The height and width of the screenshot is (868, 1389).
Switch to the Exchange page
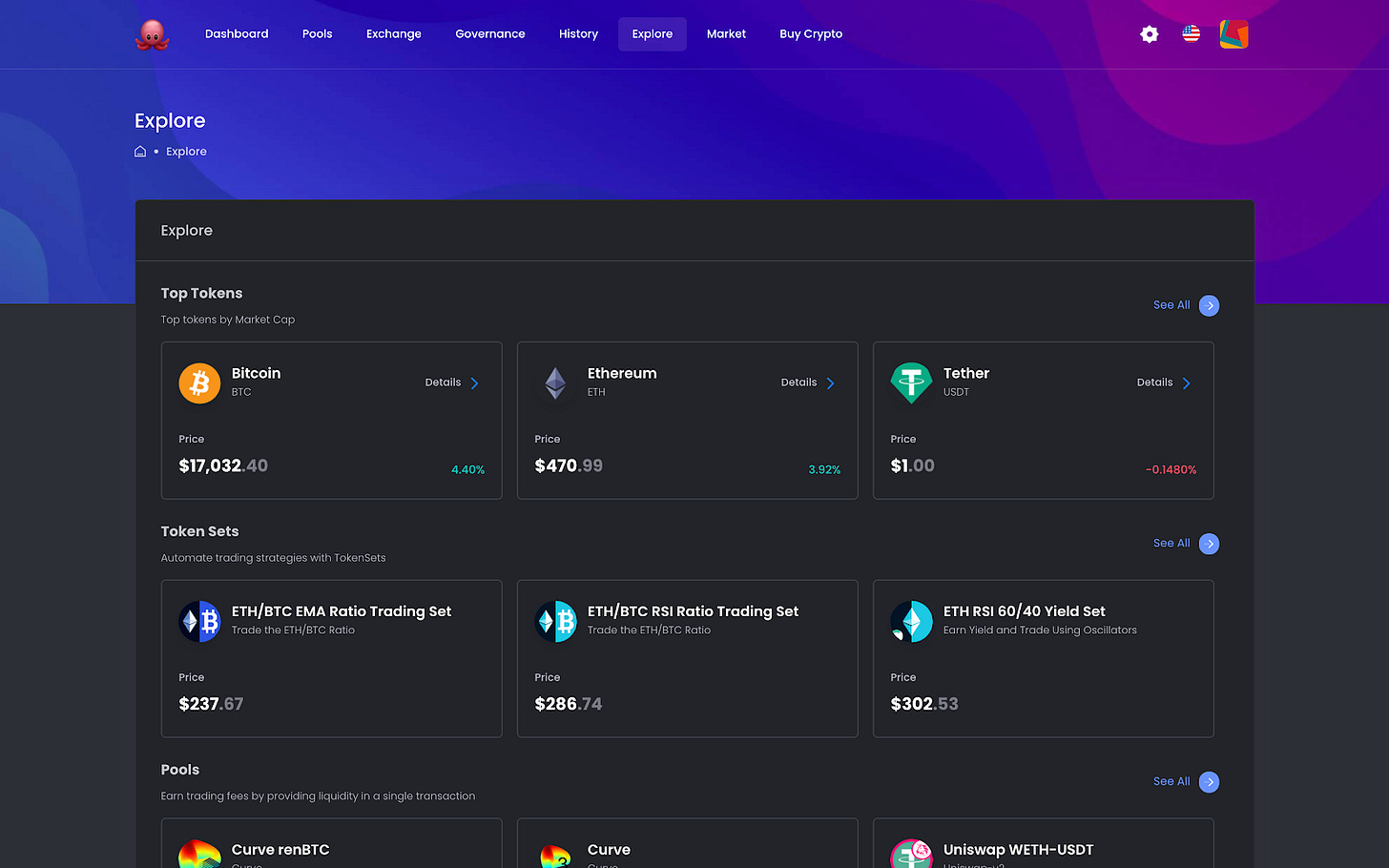[x=394, y=34]
